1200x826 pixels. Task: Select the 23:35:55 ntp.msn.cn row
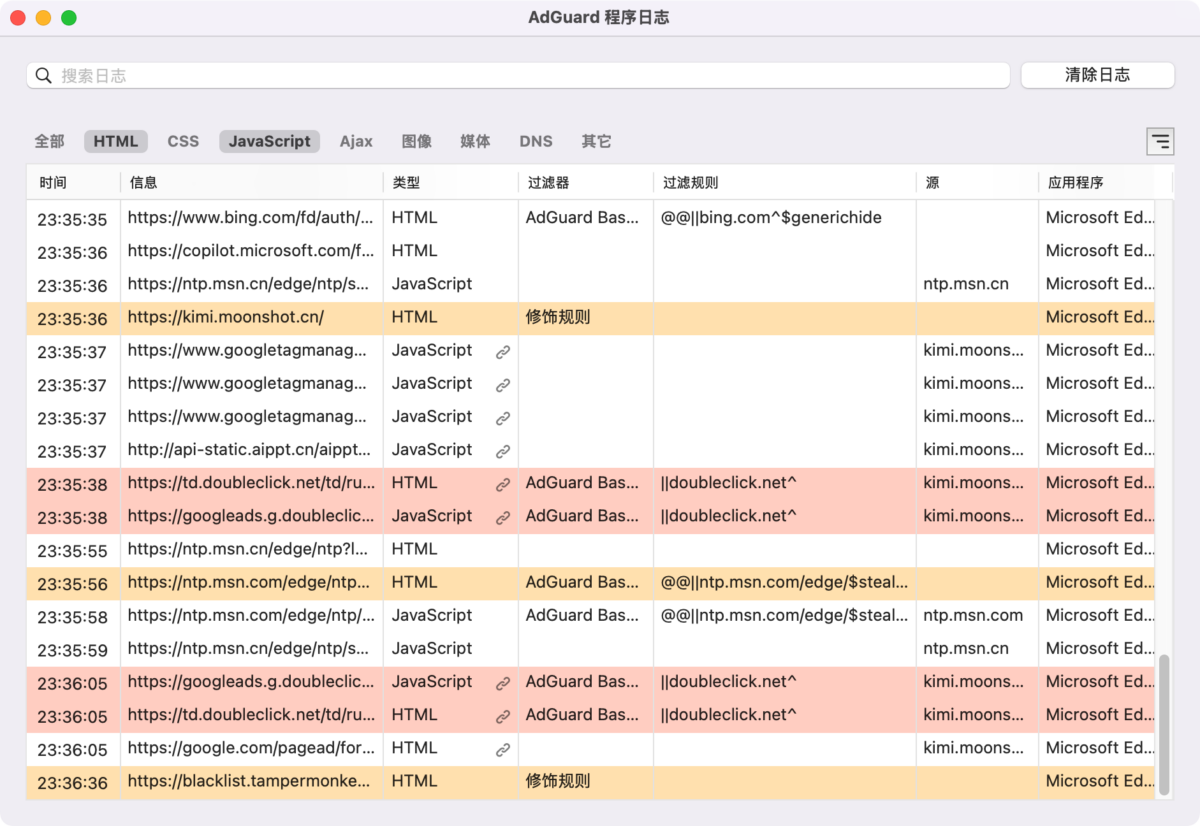click(591, 550)
